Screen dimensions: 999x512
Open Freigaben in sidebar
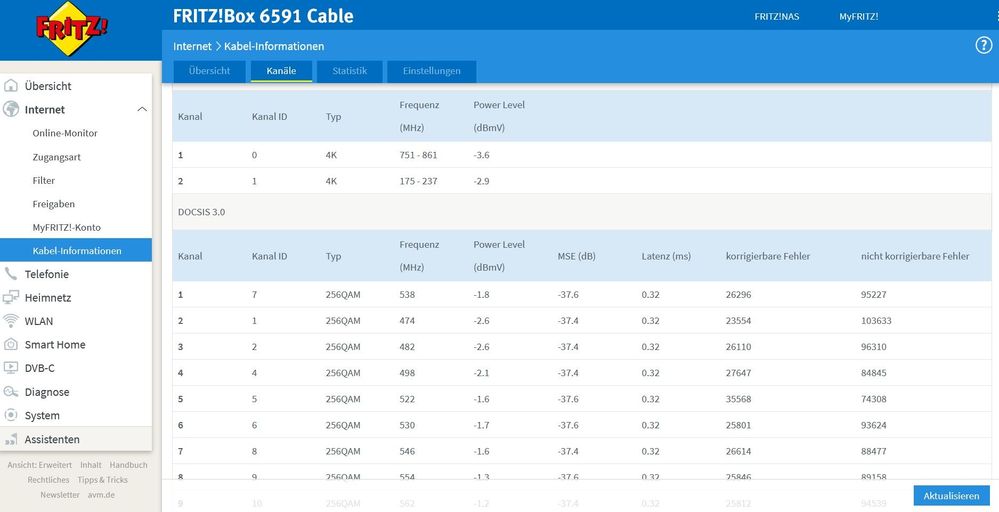point(54,204)
